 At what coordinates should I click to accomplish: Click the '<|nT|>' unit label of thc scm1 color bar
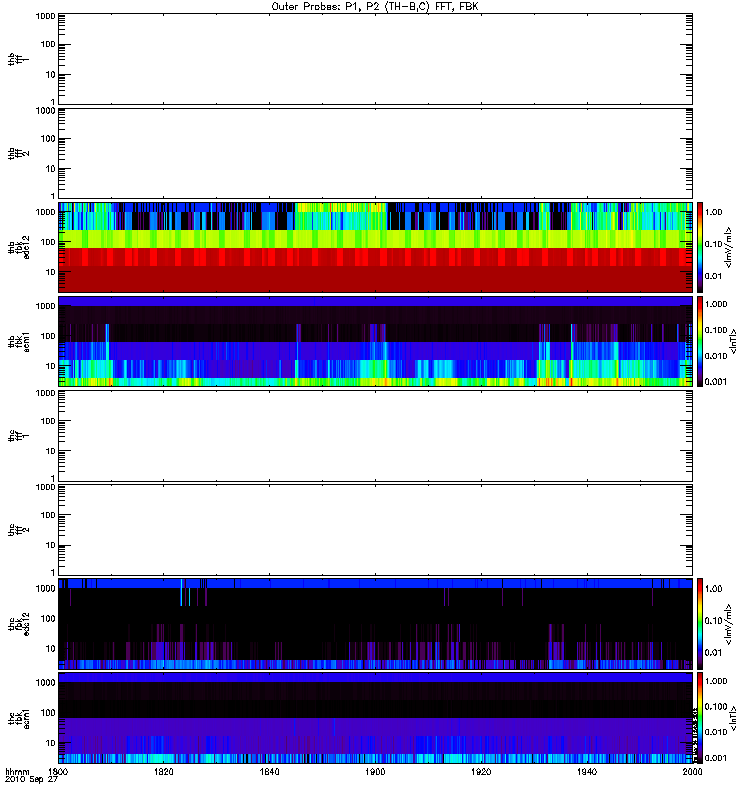(x=733, y=718)
